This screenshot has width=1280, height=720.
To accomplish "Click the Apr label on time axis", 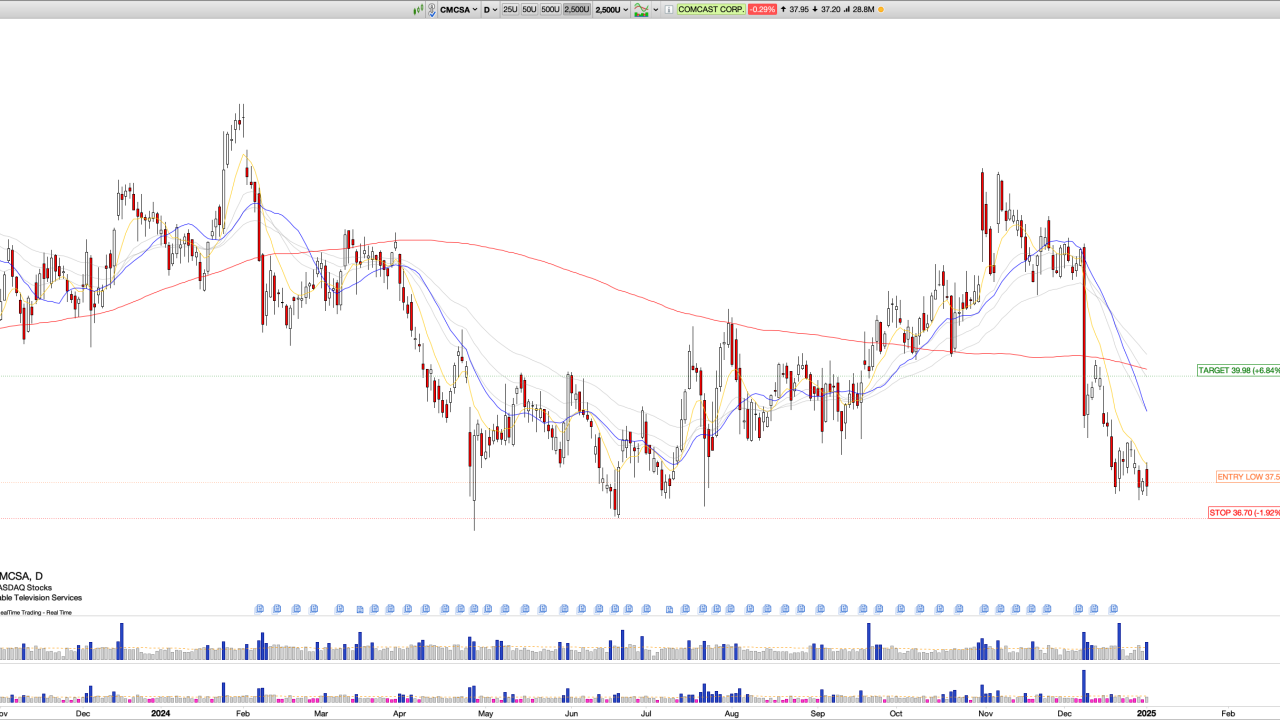I will (x=400, y=714).
